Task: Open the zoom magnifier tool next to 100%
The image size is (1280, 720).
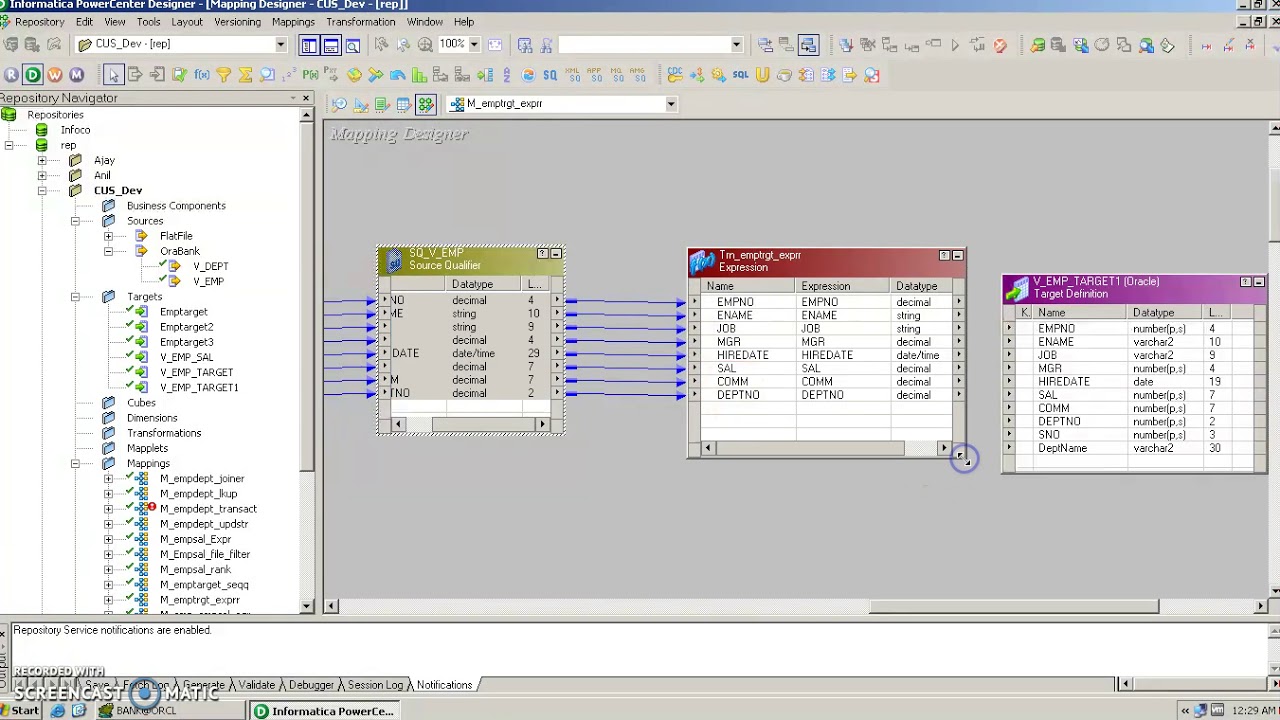Action: point(425,45)
